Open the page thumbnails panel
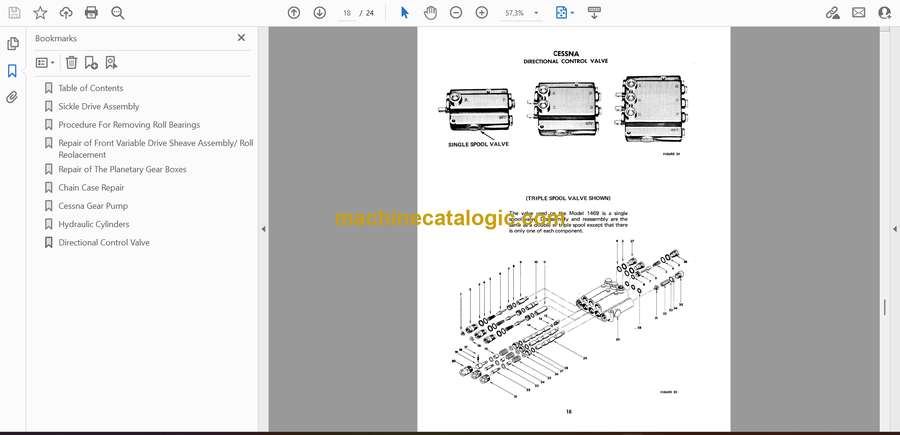Viewport: 900px width, 435px height. [13, 44]
